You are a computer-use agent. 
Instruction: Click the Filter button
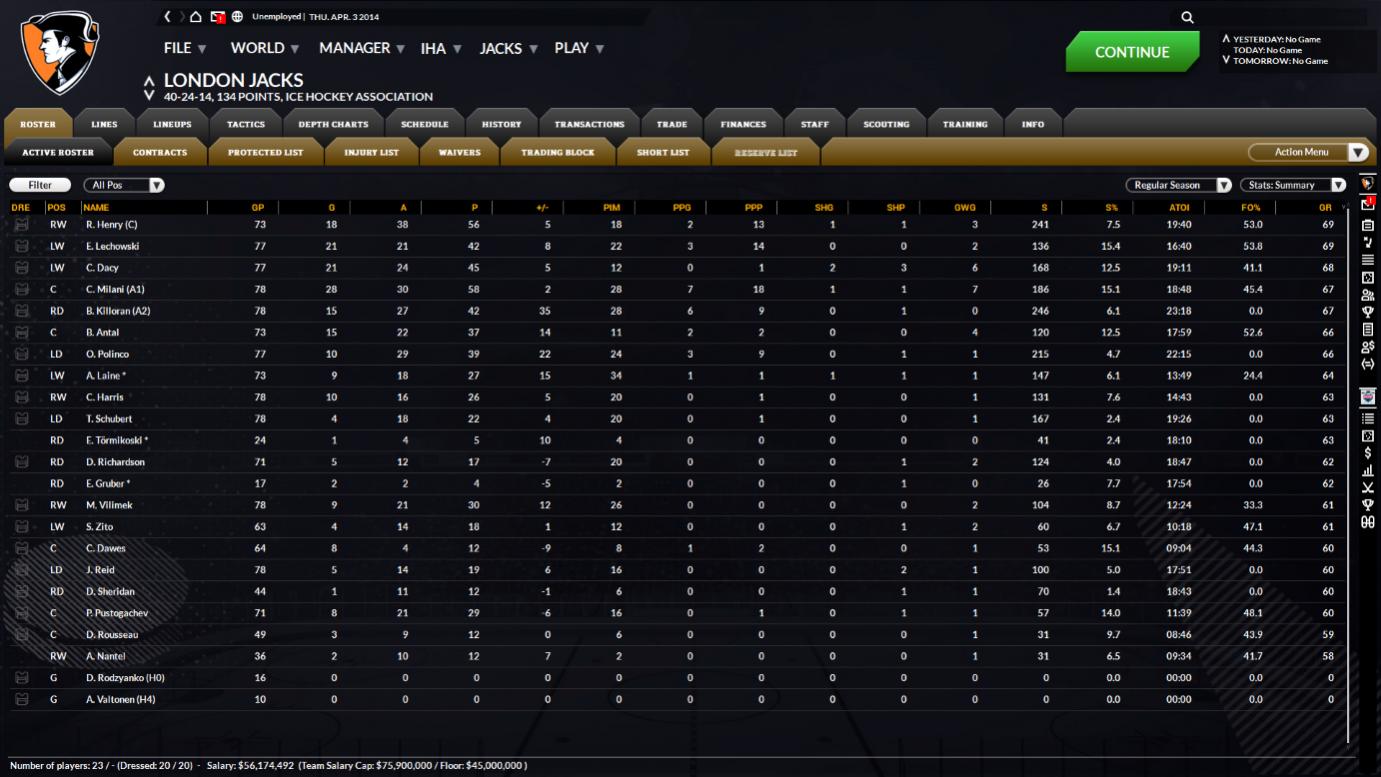coord(40,185)
